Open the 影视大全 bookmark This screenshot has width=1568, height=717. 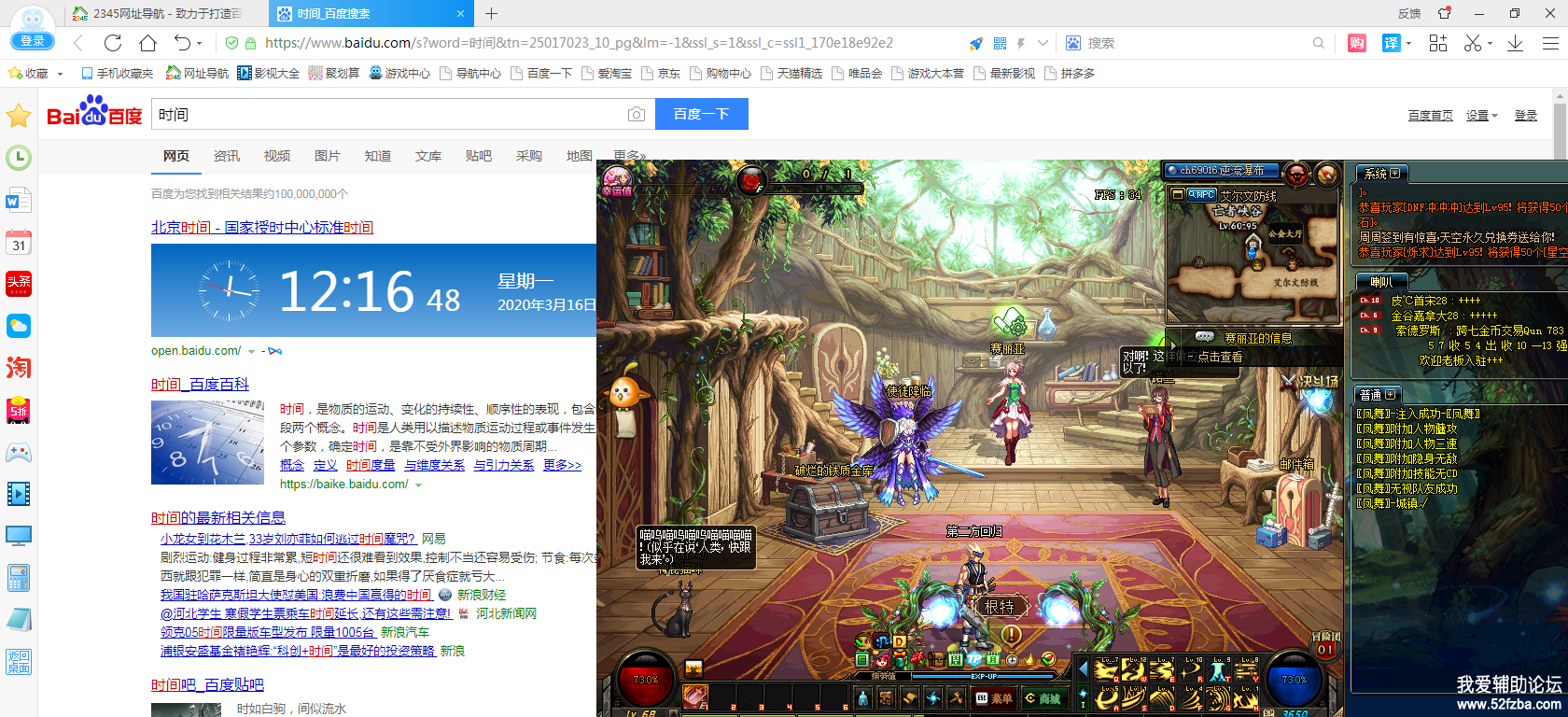268,73
